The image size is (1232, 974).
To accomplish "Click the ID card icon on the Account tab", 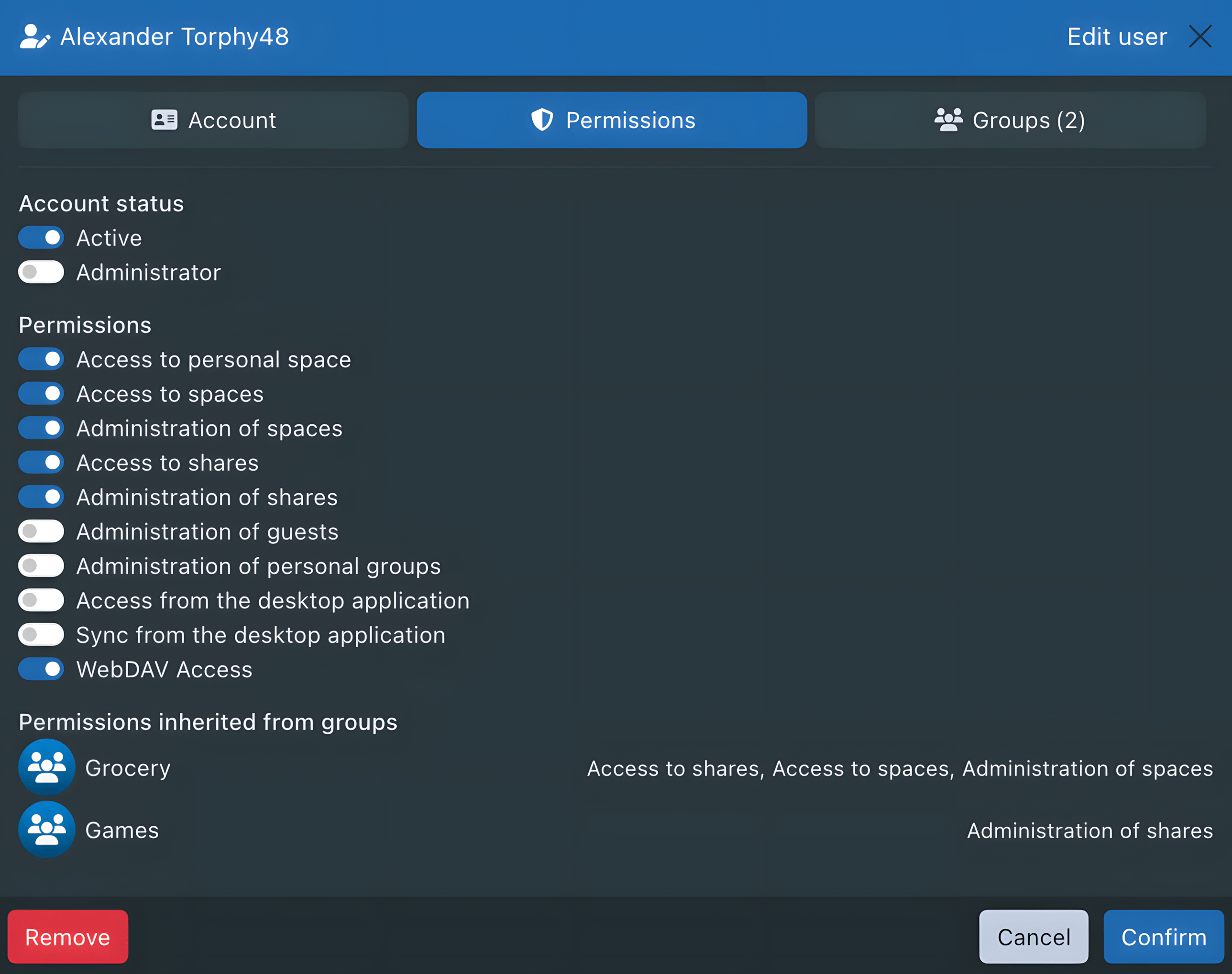I will [x=164, y=120].
